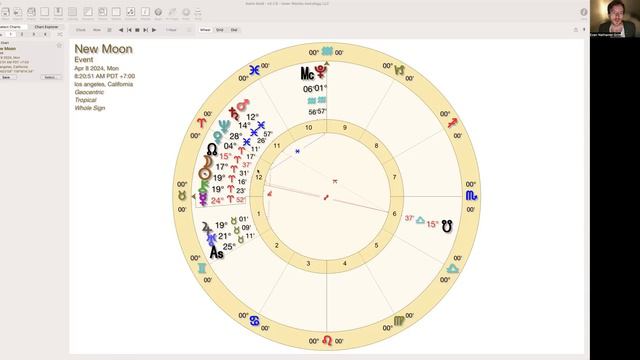
Task: Switch to the Wheel view tab
Action: click(205, 30)
